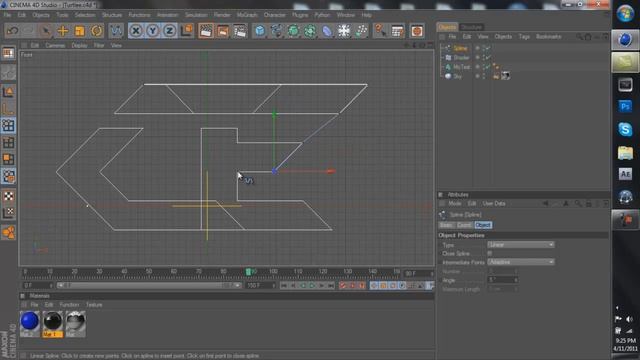Open the HyperNURBS generators icon
The image size is (640, 360).
[x=293, y=31]
